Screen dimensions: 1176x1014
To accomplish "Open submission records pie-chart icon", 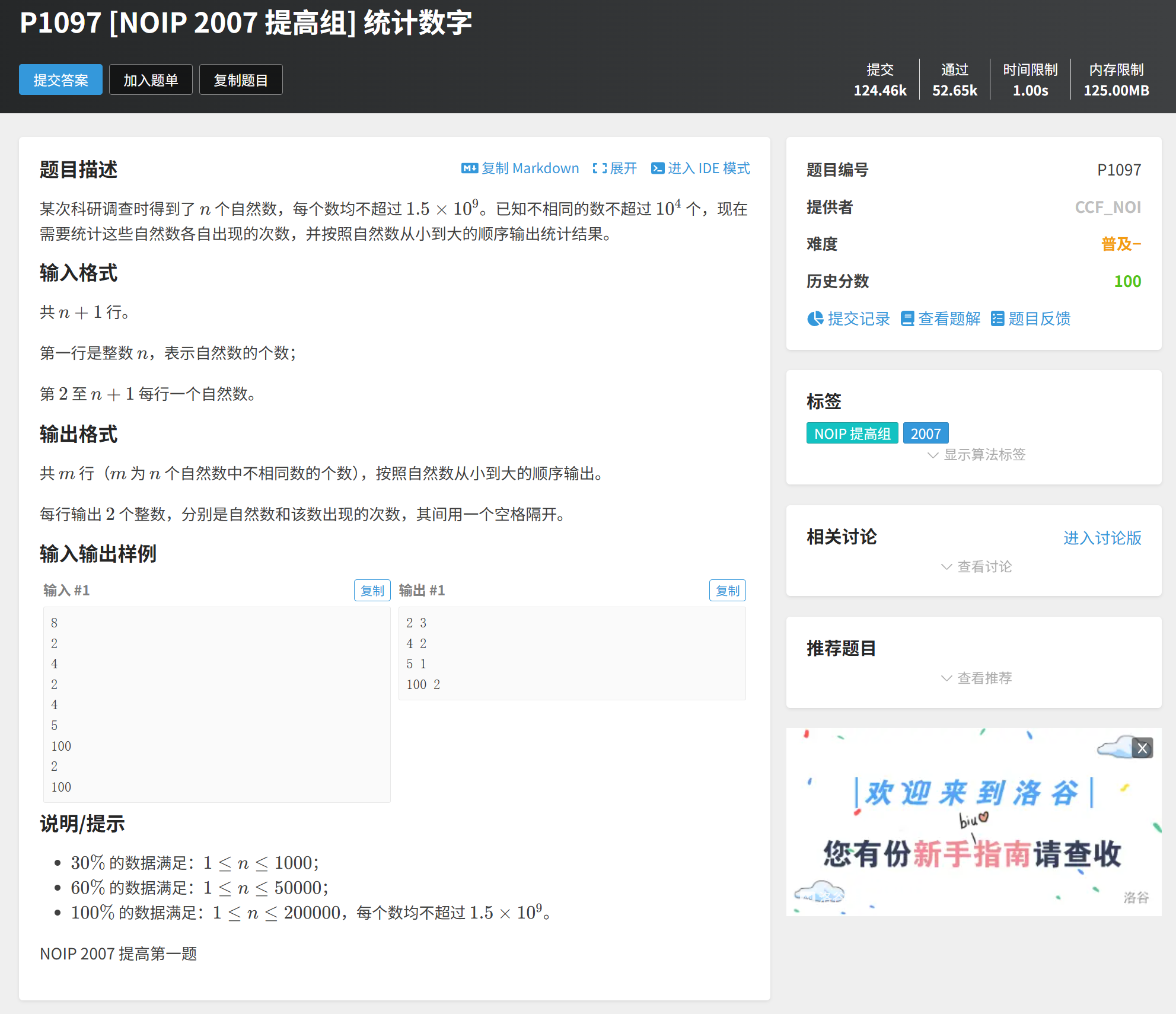I will point(815,318).
